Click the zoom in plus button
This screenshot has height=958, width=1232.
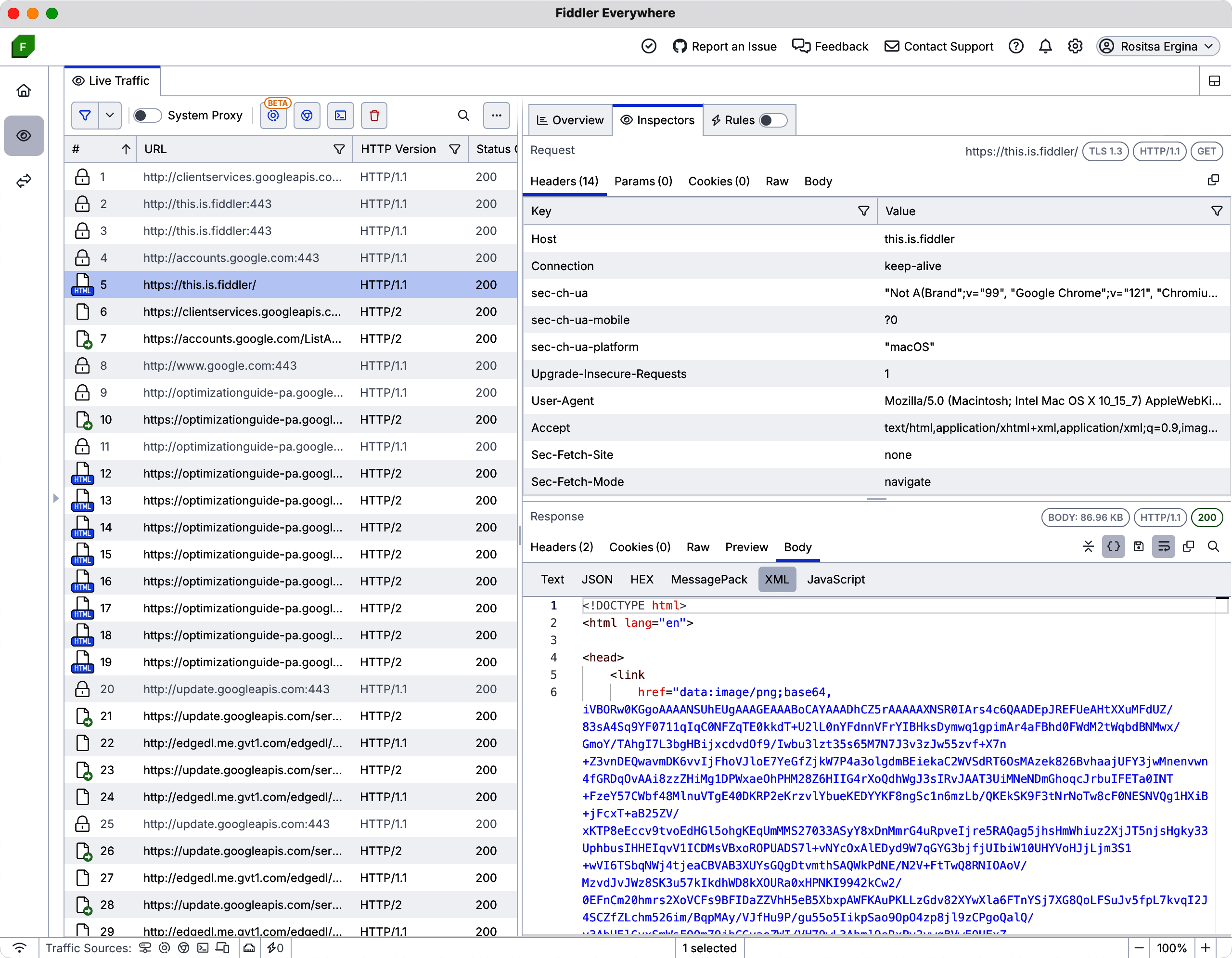click(1206, 948)
